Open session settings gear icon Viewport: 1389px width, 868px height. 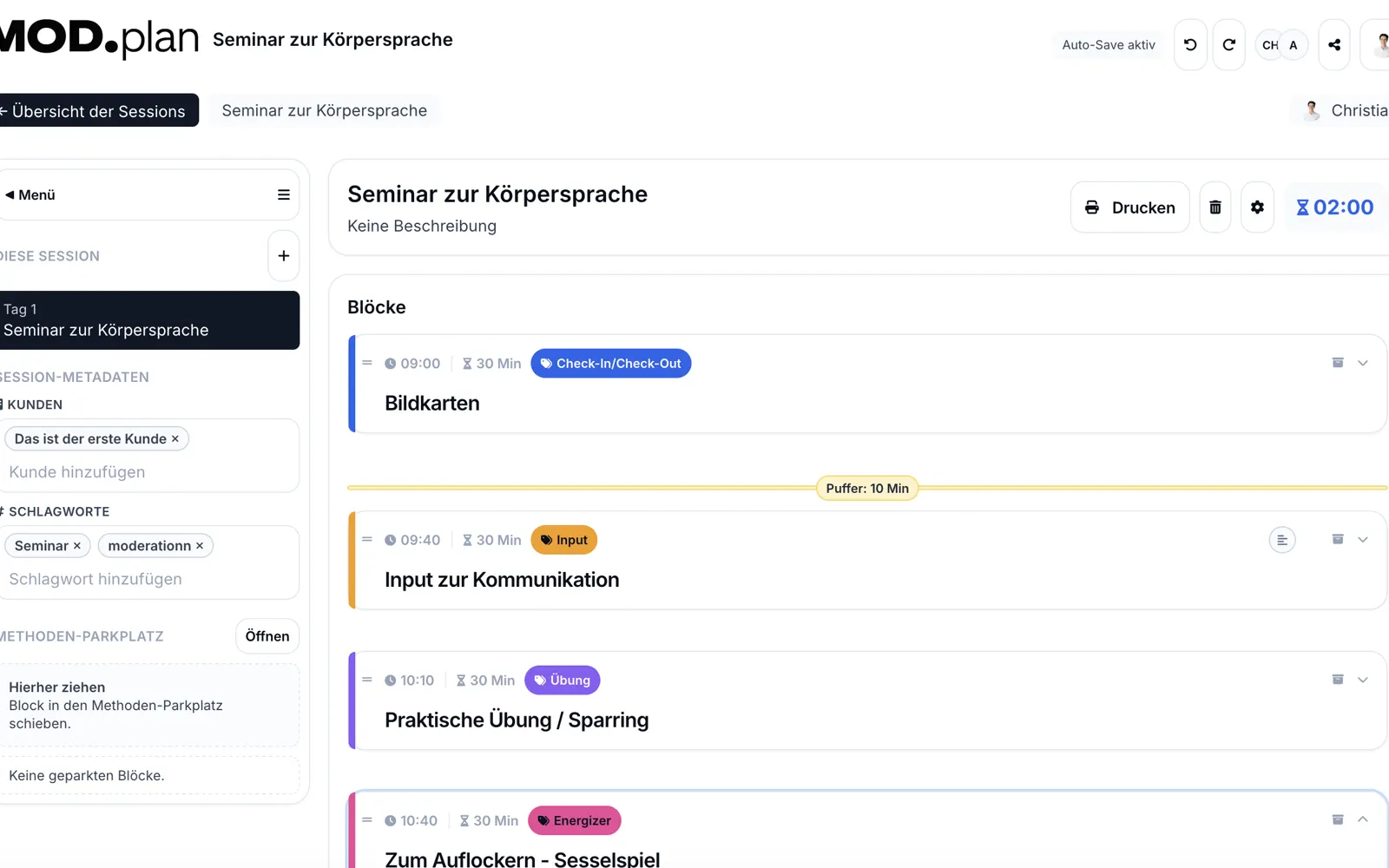tap(1257, 207)
